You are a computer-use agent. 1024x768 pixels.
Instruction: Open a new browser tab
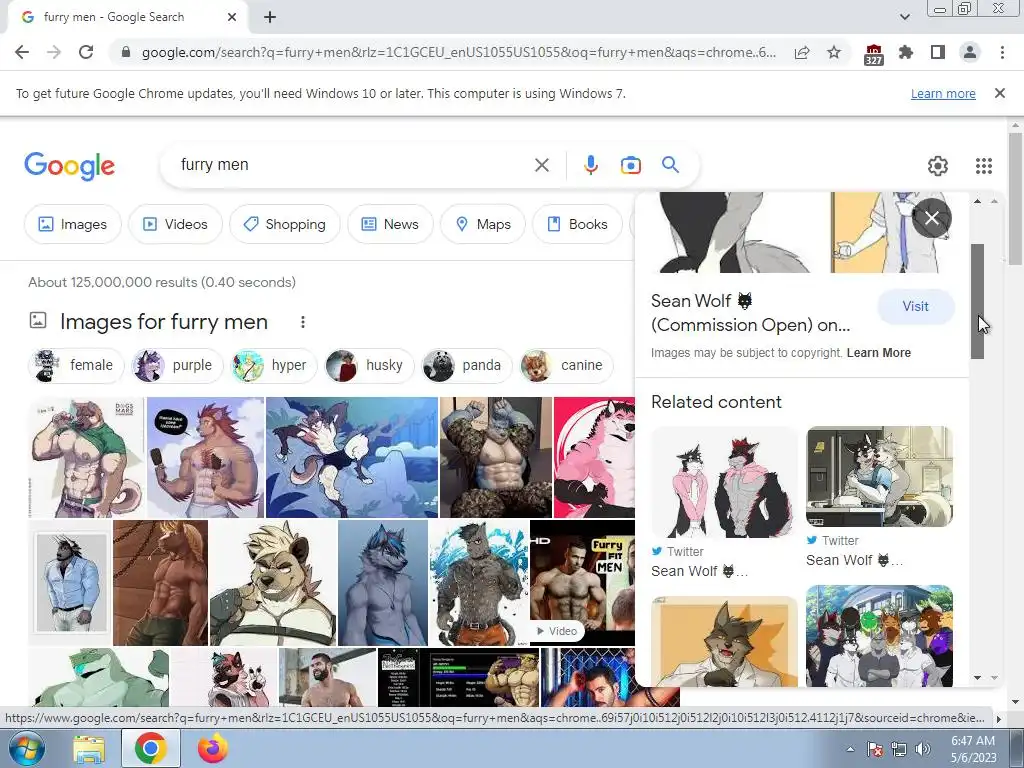(270, 17)
